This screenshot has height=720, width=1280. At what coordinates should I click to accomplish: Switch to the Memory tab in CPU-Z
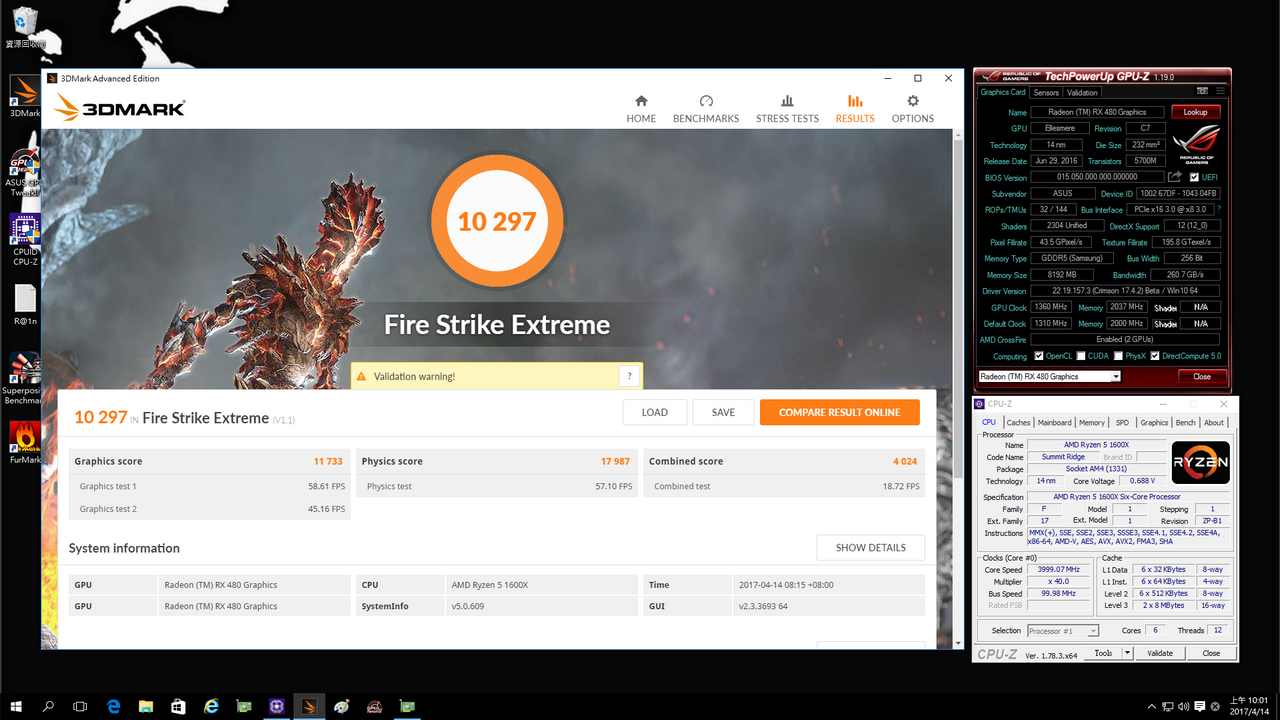point(1092,423)
